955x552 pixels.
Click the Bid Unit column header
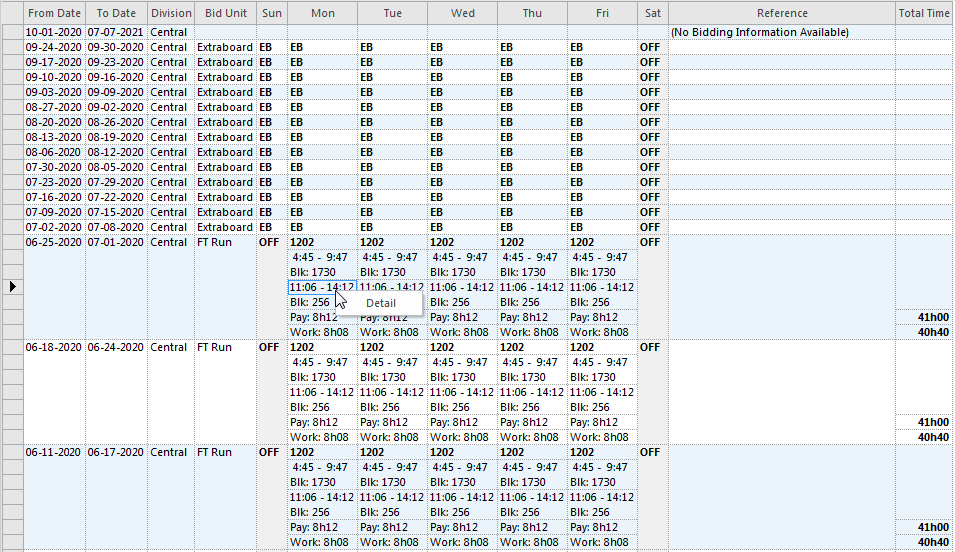[x=225, y=13]
